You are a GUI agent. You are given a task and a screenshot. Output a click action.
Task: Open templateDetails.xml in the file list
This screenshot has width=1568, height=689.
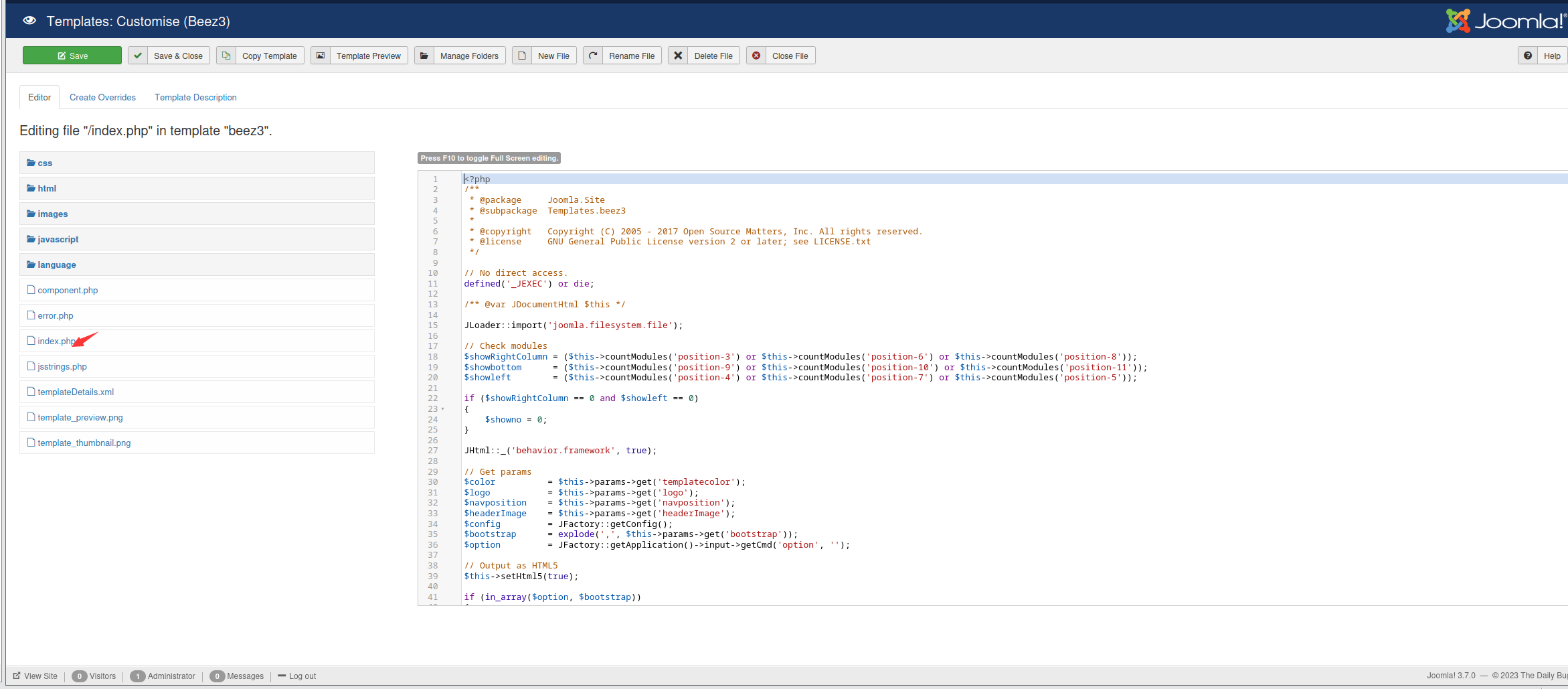tap(76, 392)
